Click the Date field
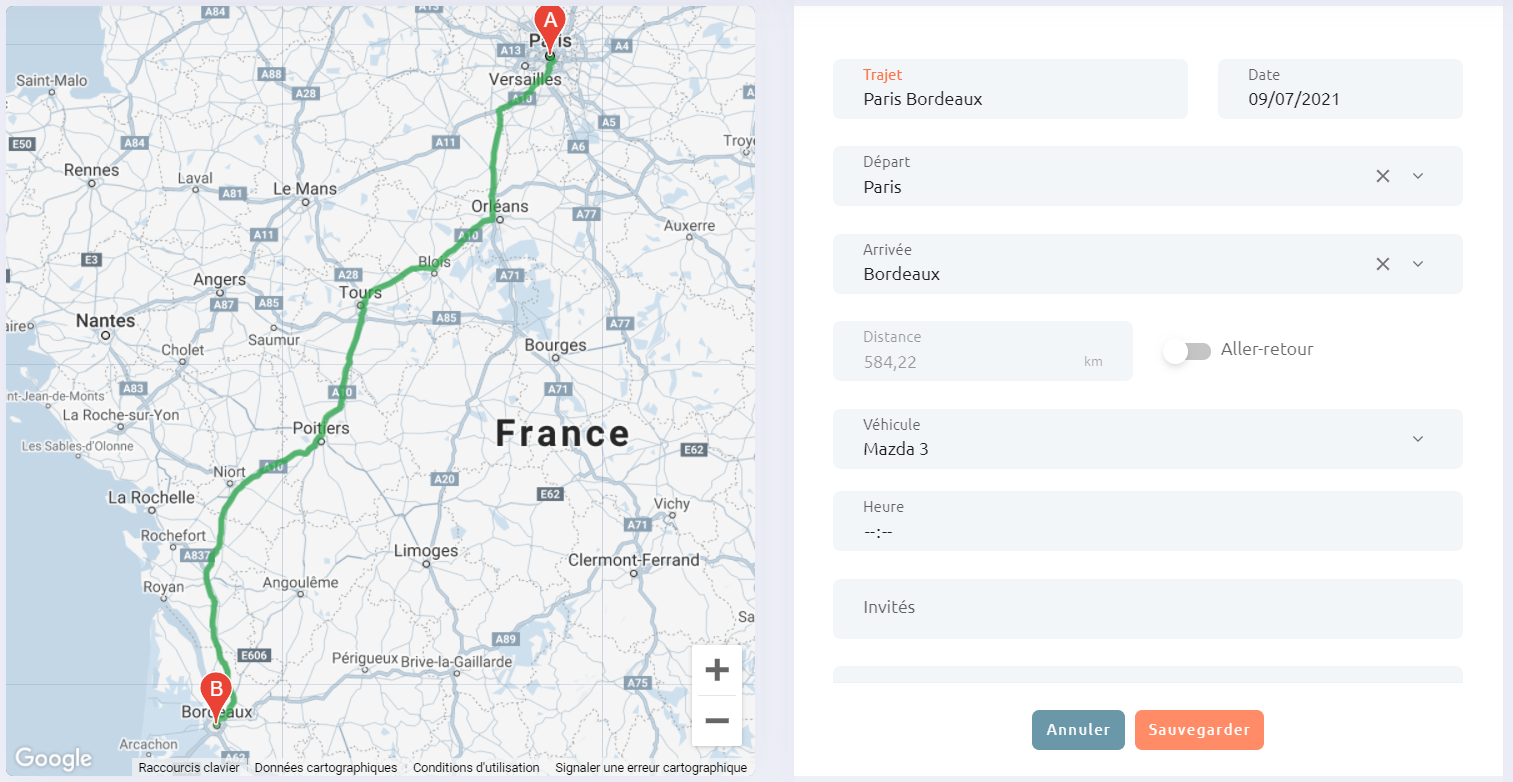Image resolution: width=1513 pixels, height=782 pixels. (x=1339, y=99)
